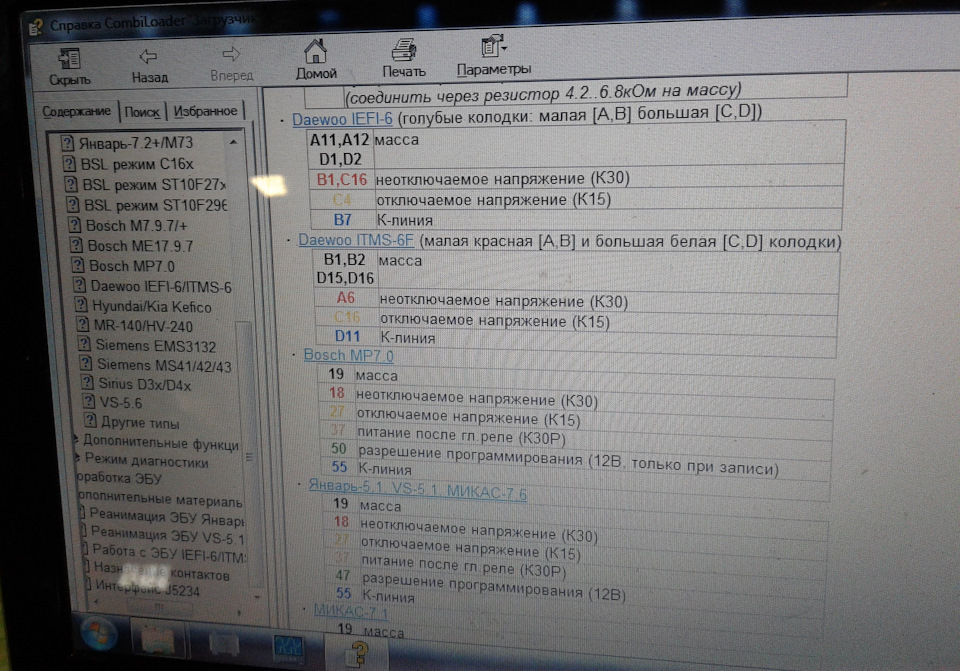Open the Bosch M7.9.7/+ topic
The image size is (960, 671).
point(136,225)
